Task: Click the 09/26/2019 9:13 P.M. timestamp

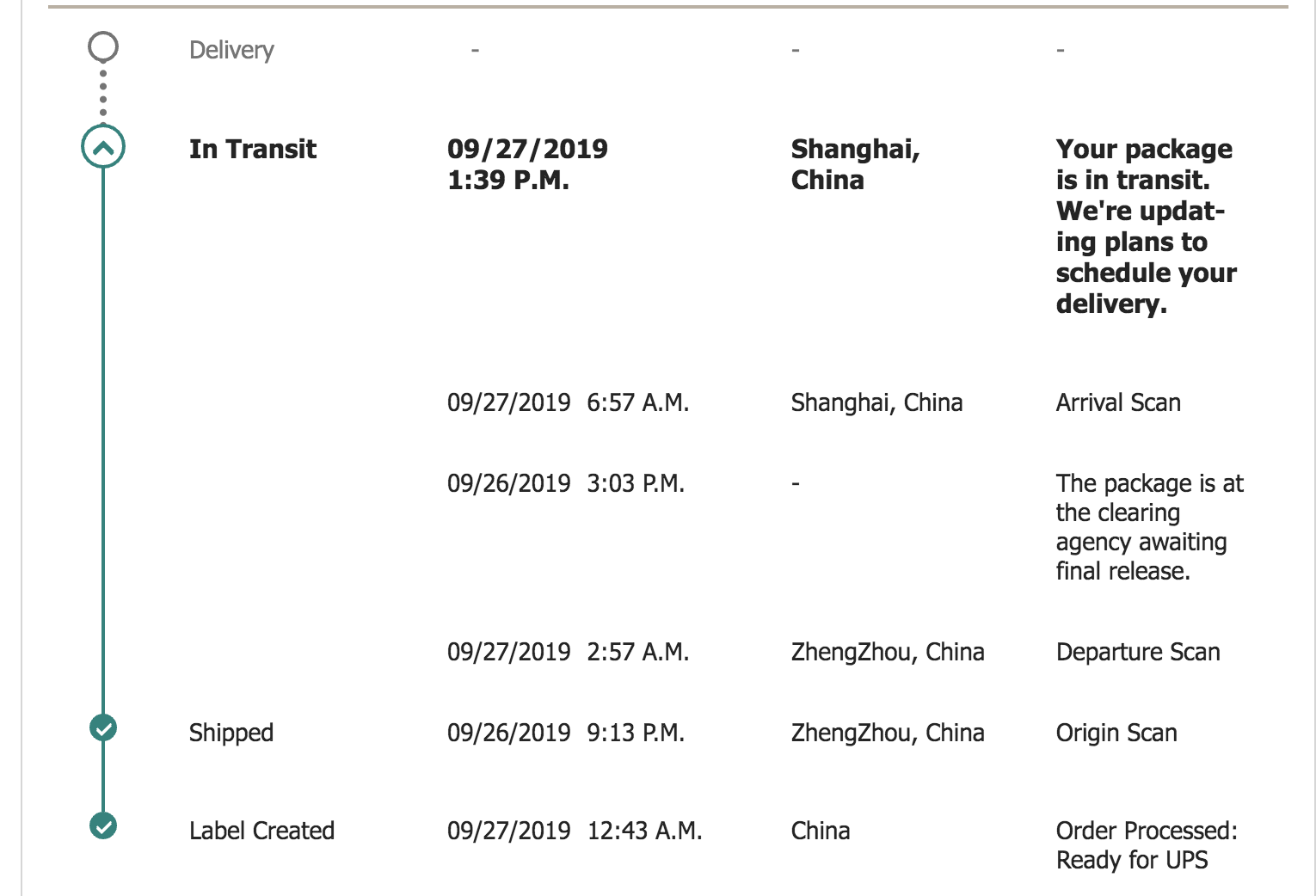Action: (x=566, y=733)
